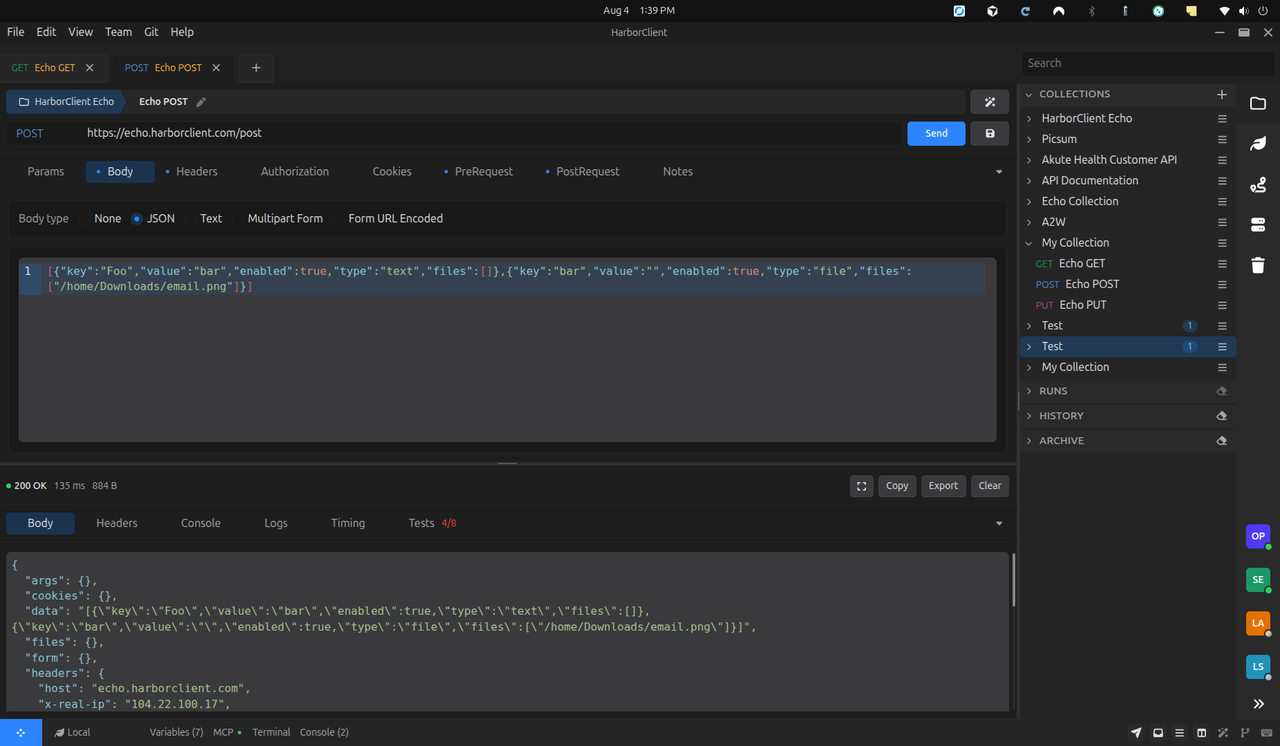Close the Echo GET tab
The image size is (1280, 746).
[89, 68]
